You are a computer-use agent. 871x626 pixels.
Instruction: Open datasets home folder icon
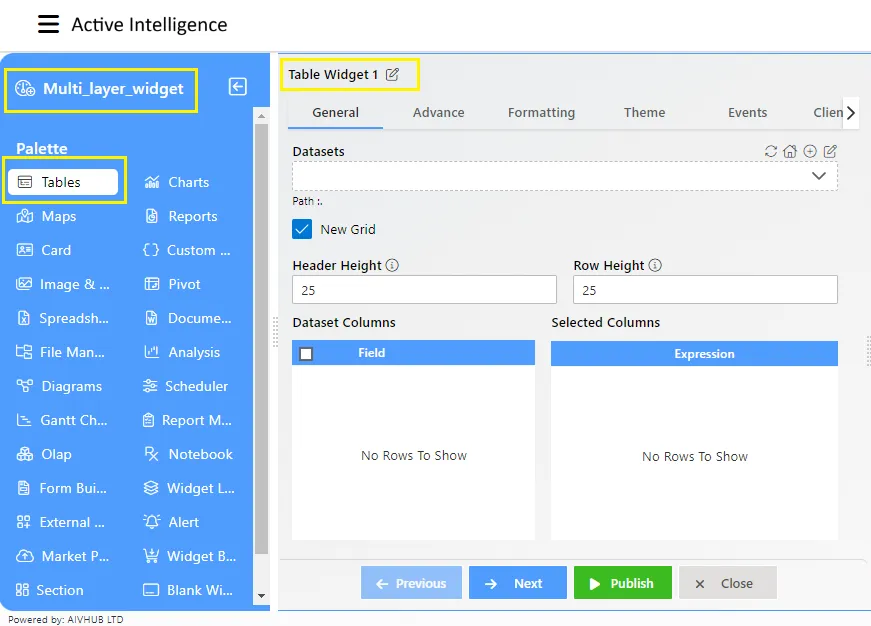coord(790,151)
